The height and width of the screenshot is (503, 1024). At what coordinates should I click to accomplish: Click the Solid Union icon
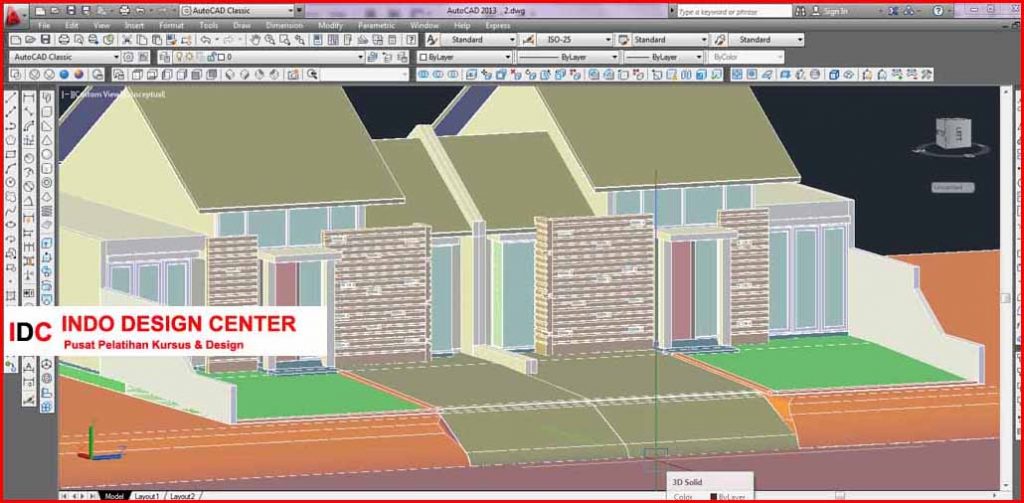pos(423,74)
